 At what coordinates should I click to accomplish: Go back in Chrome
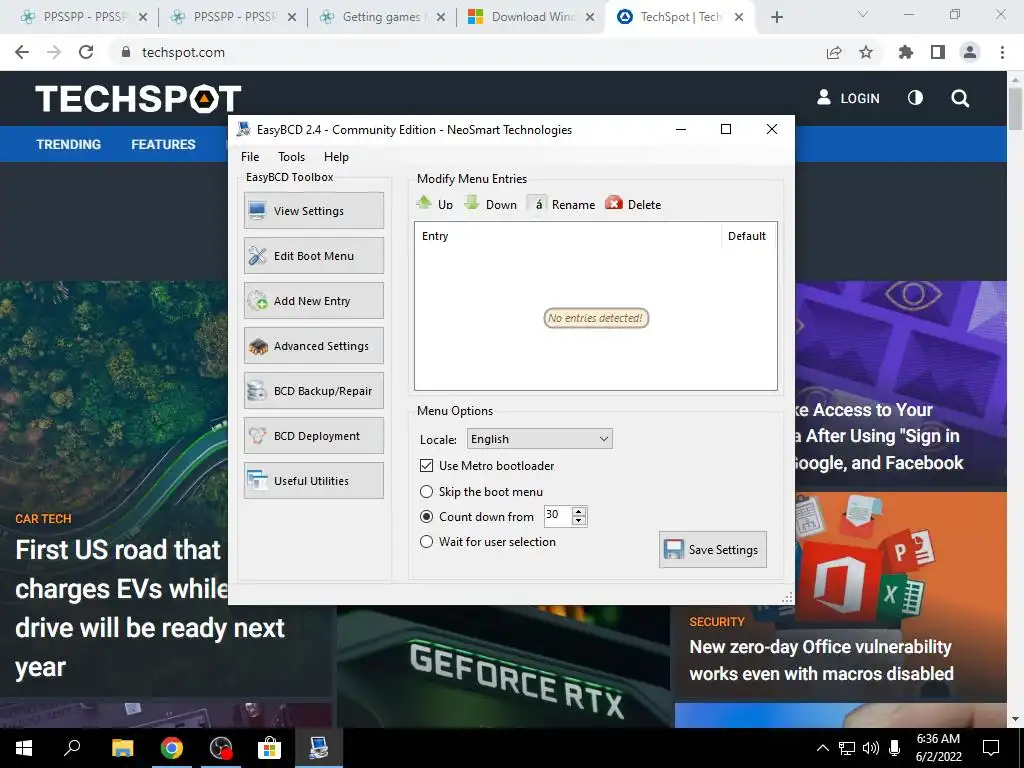(22, 52)
